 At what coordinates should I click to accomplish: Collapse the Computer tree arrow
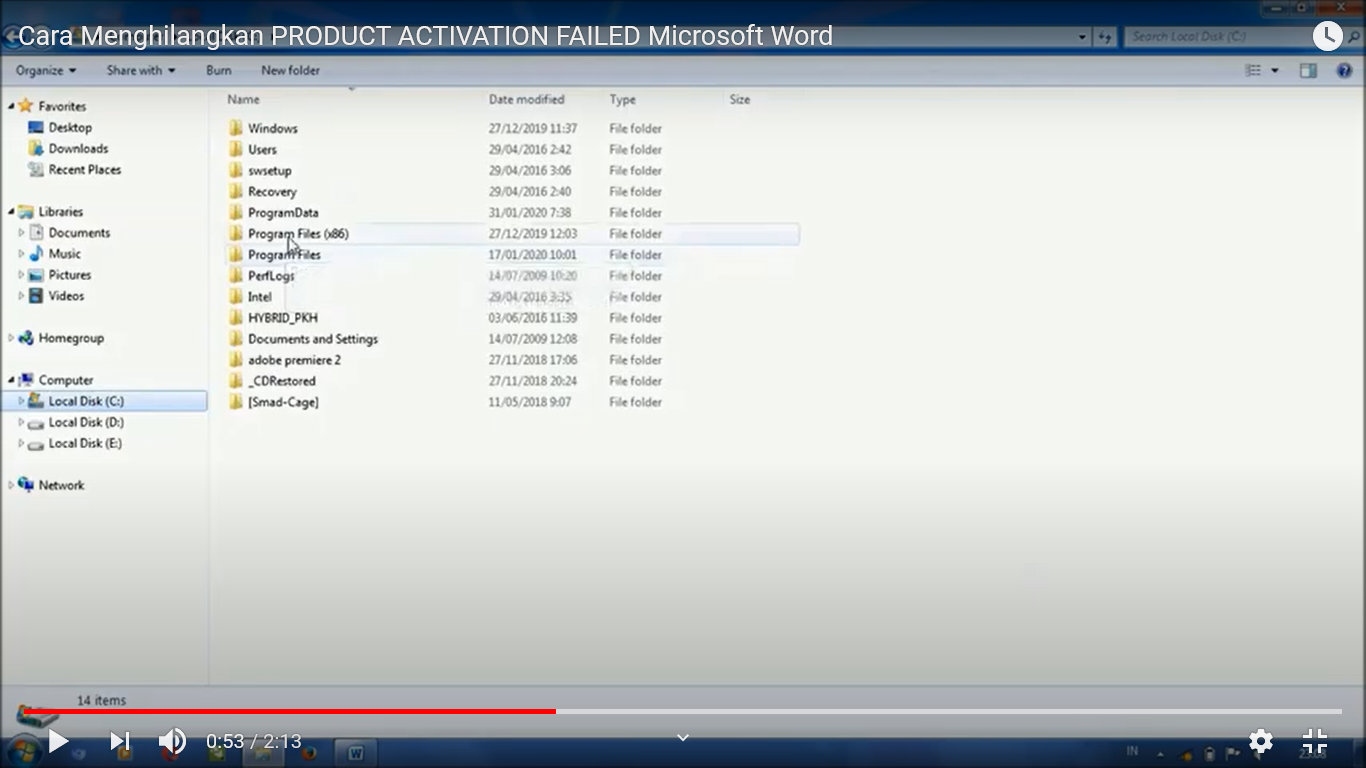[x=11, y=380]
